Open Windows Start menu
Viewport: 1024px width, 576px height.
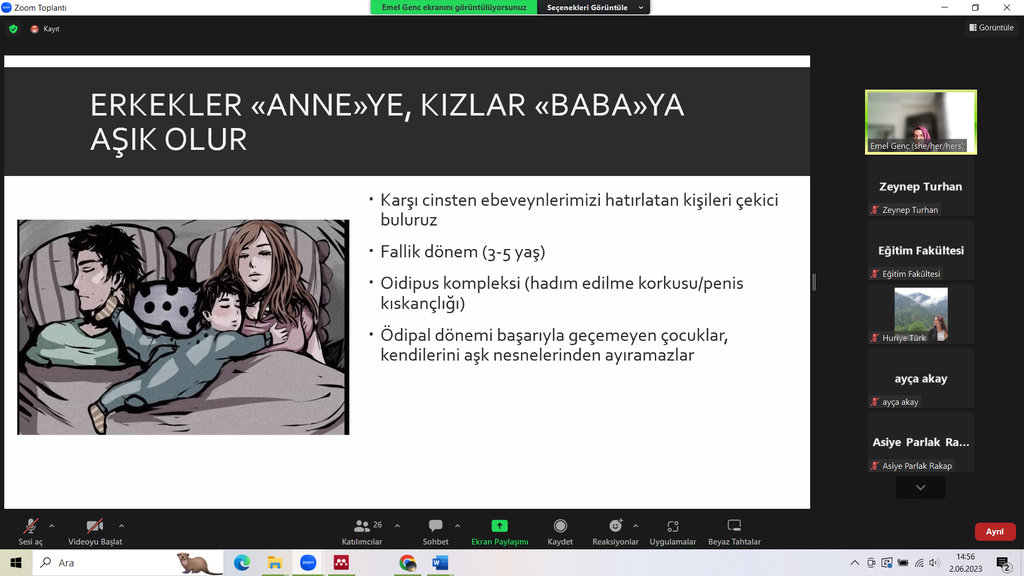(x=16, y=562)
